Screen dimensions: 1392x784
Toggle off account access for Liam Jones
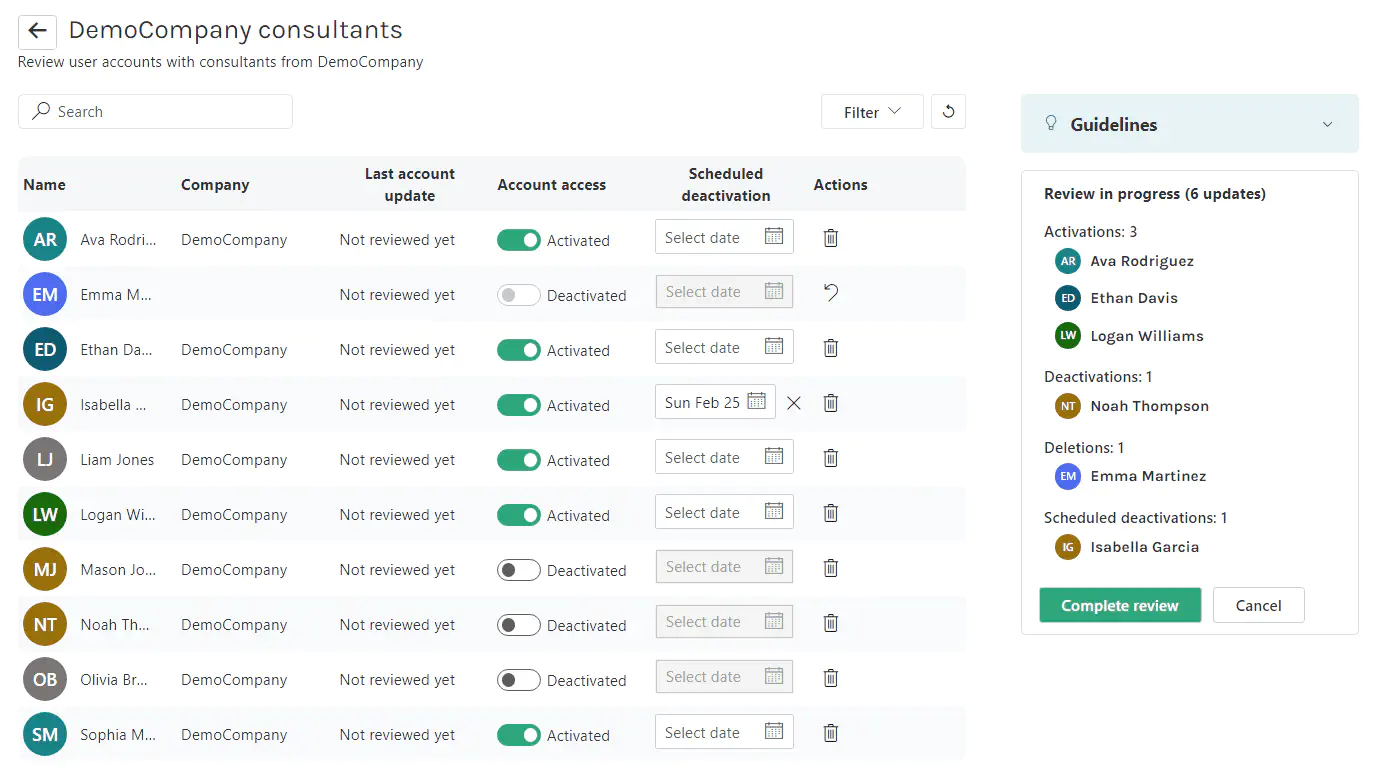click(x=519, y=460)
